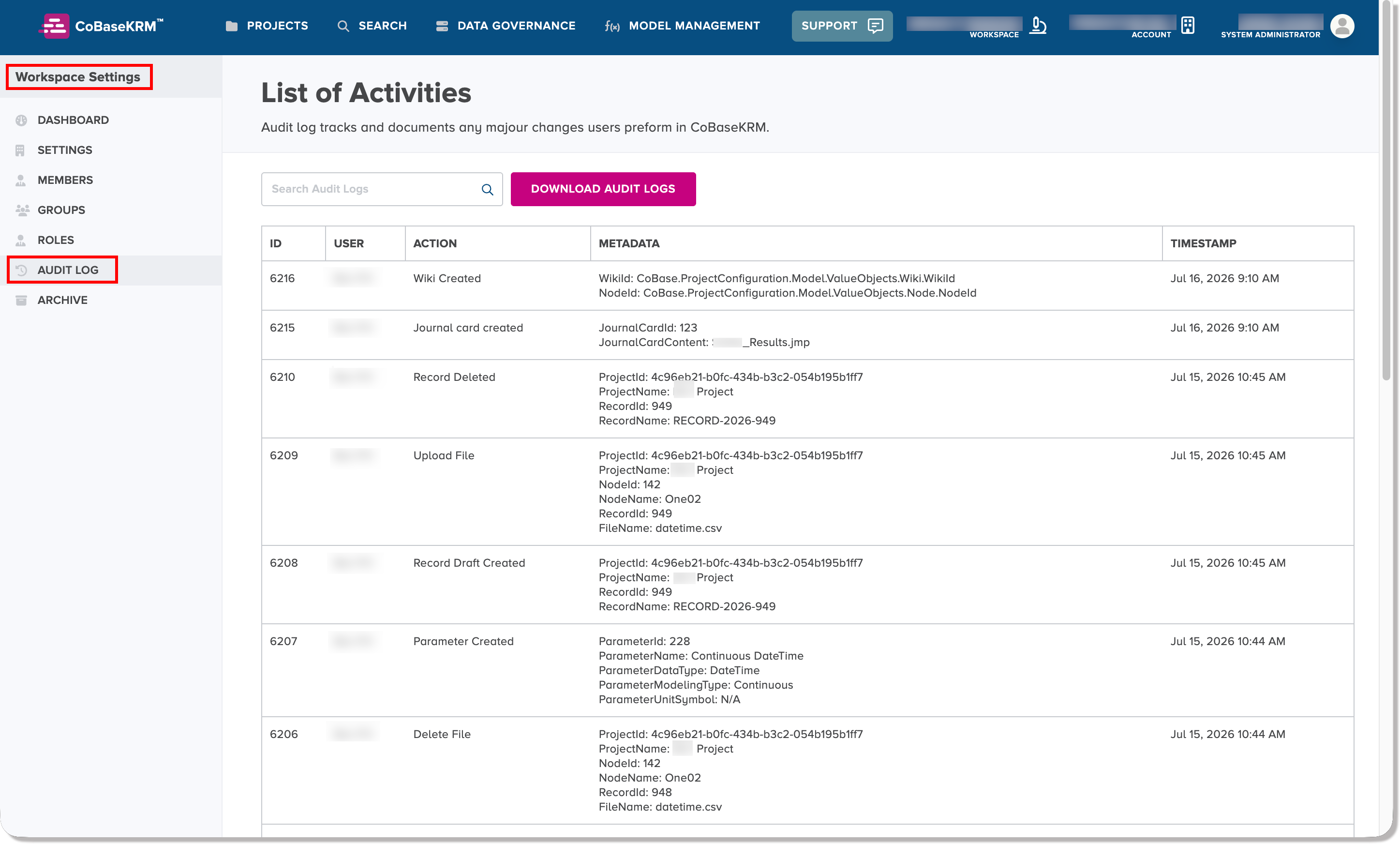Open Settings in the sidebar
Screen dimensions: 1400x844
tap(64, 150)
